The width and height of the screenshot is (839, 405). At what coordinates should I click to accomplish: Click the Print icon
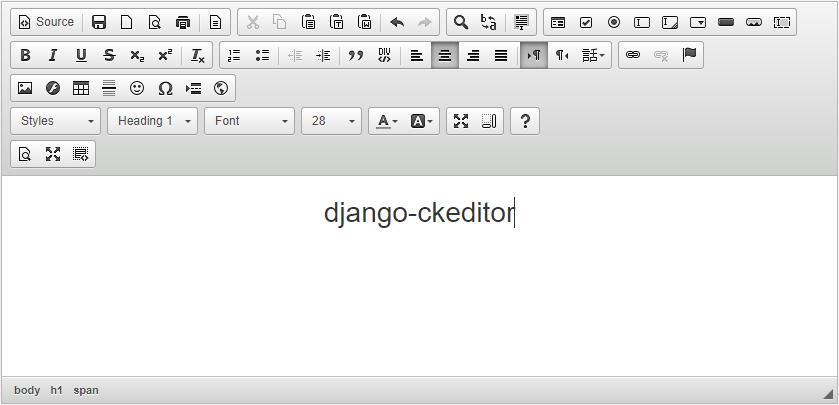pyautogui.click(x=183, y=22)
